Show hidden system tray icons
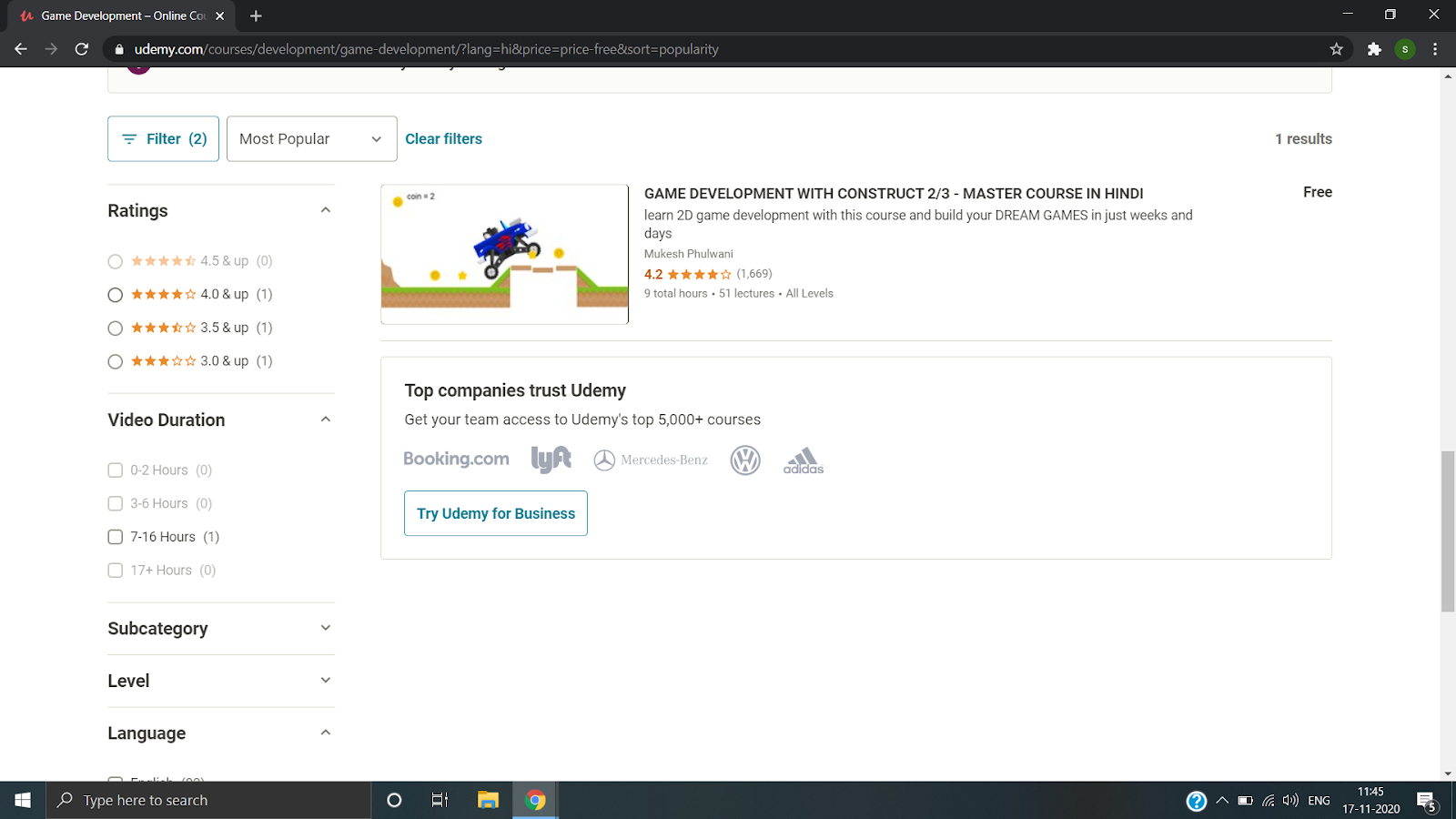 pyautogui.click(x=1222, y=801)
